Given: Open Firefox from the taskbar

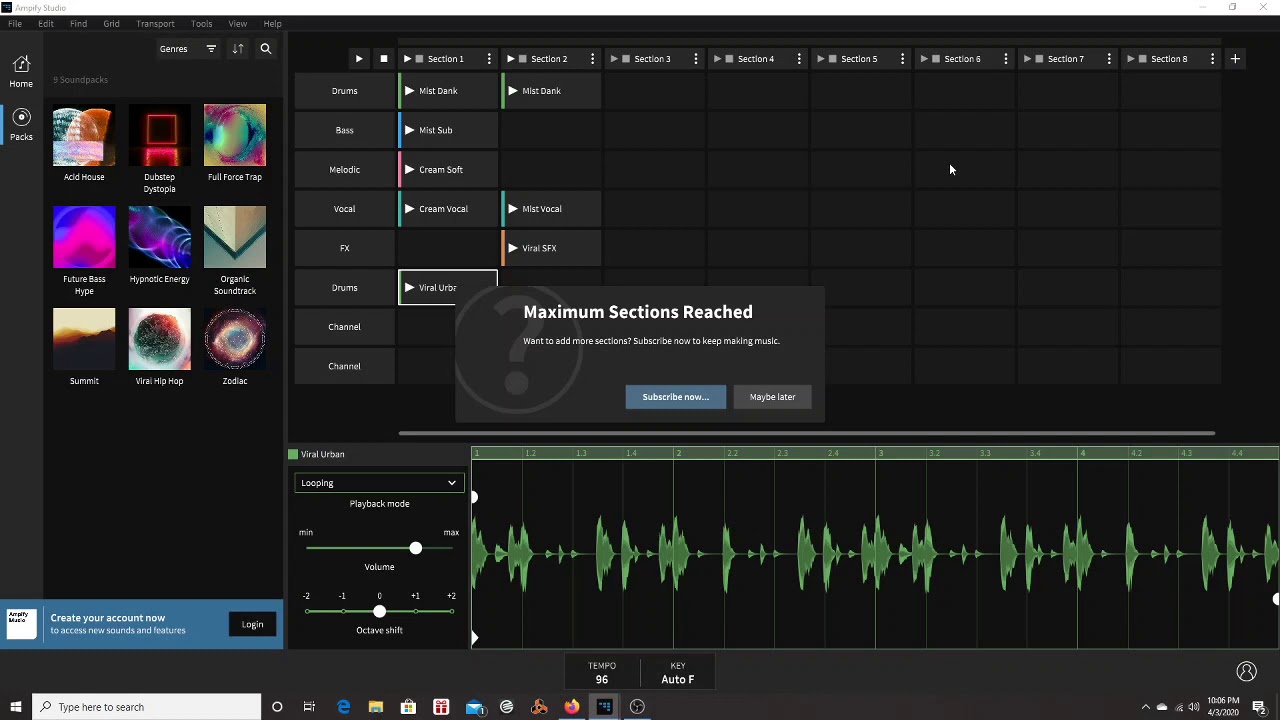Looking at the screenshot, I should (x=571, y=707).
